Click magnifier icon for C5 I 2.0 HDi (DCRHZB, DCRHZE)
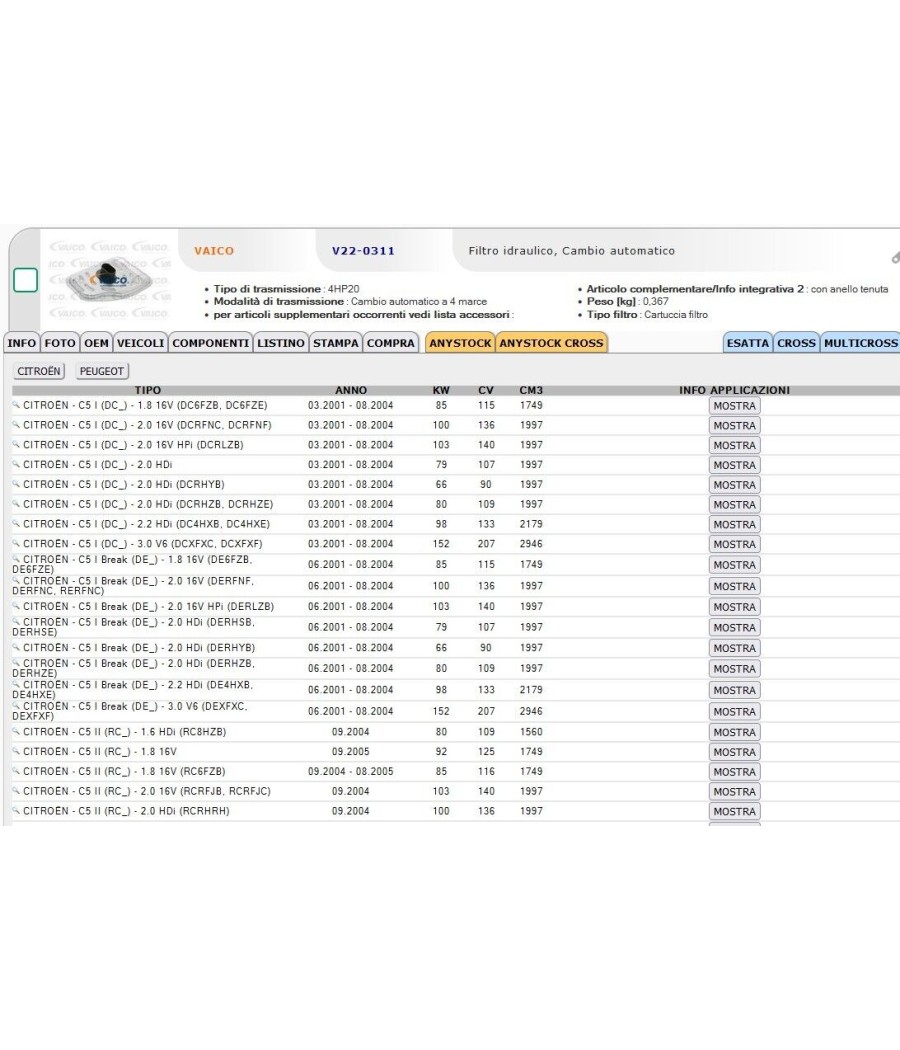 click(x=16, y=504)
